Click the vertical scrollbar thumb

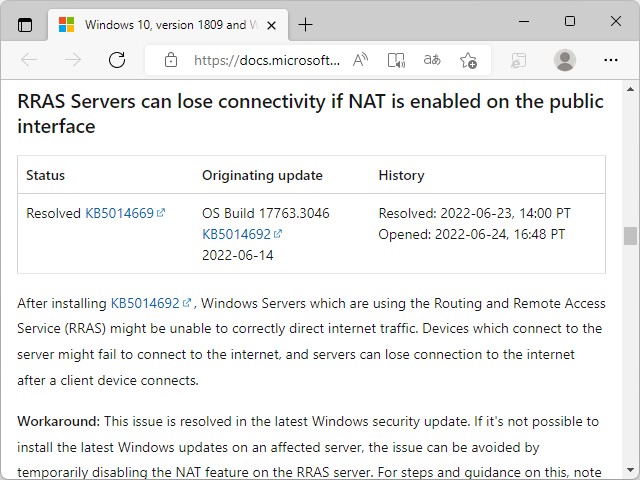coord(630,236)
